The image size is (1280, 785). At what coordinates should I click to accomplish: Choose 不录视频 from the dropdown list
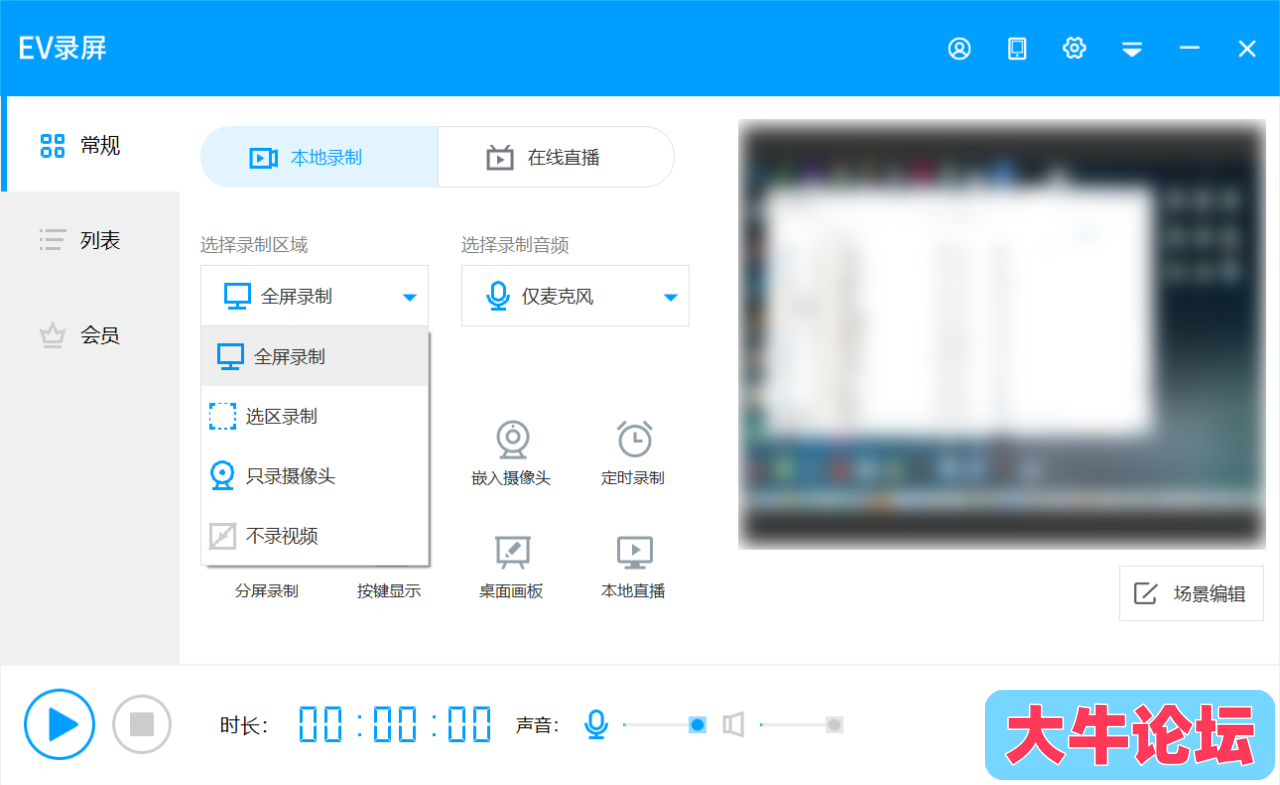pyautogui.click(x=315, y=536)
